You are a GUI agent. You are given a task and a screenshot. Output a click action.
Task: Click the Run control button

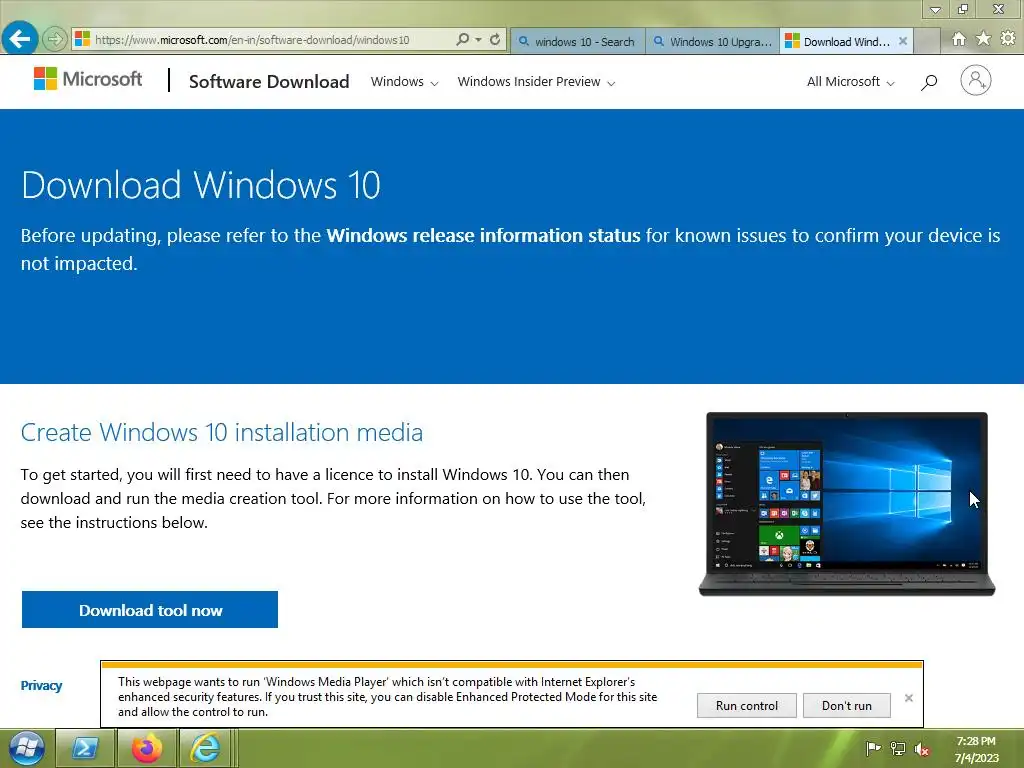[x=746, y=705]
